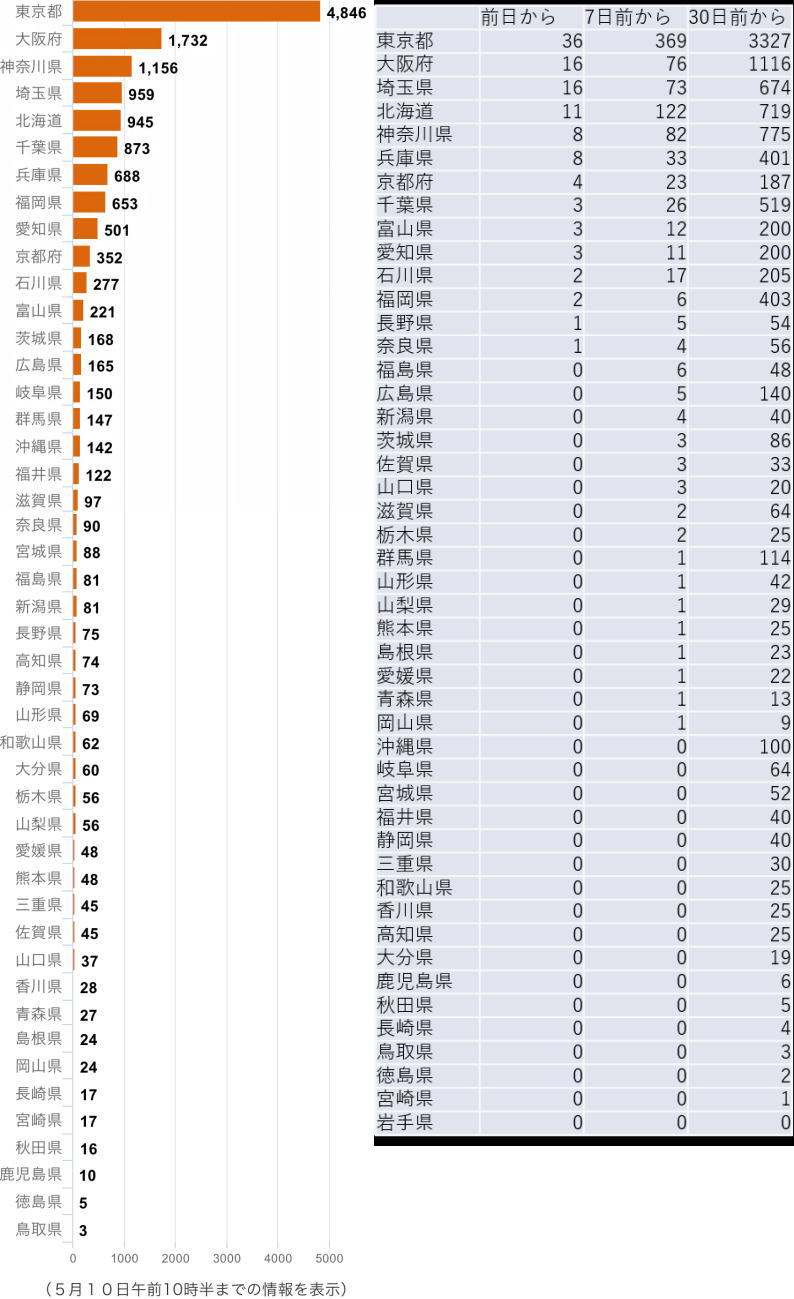Select the 4,846 value label in chart
This screenshot has height=1299, width=794.
tap(346, 13)
